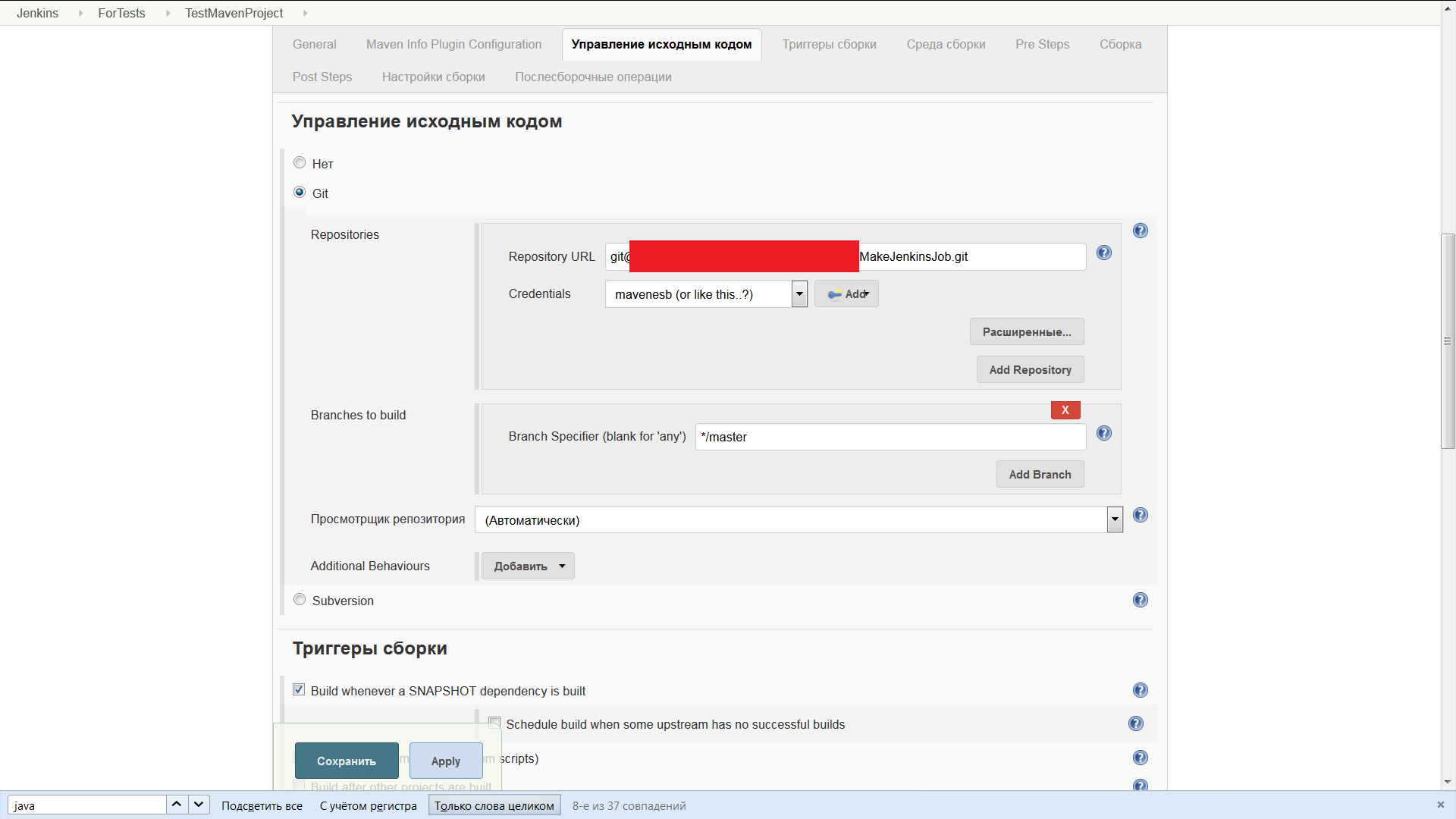The width and height of the screenshot is (1456, 819).
Task: Go to previous search match arrow
Action: tap(176, 805)
